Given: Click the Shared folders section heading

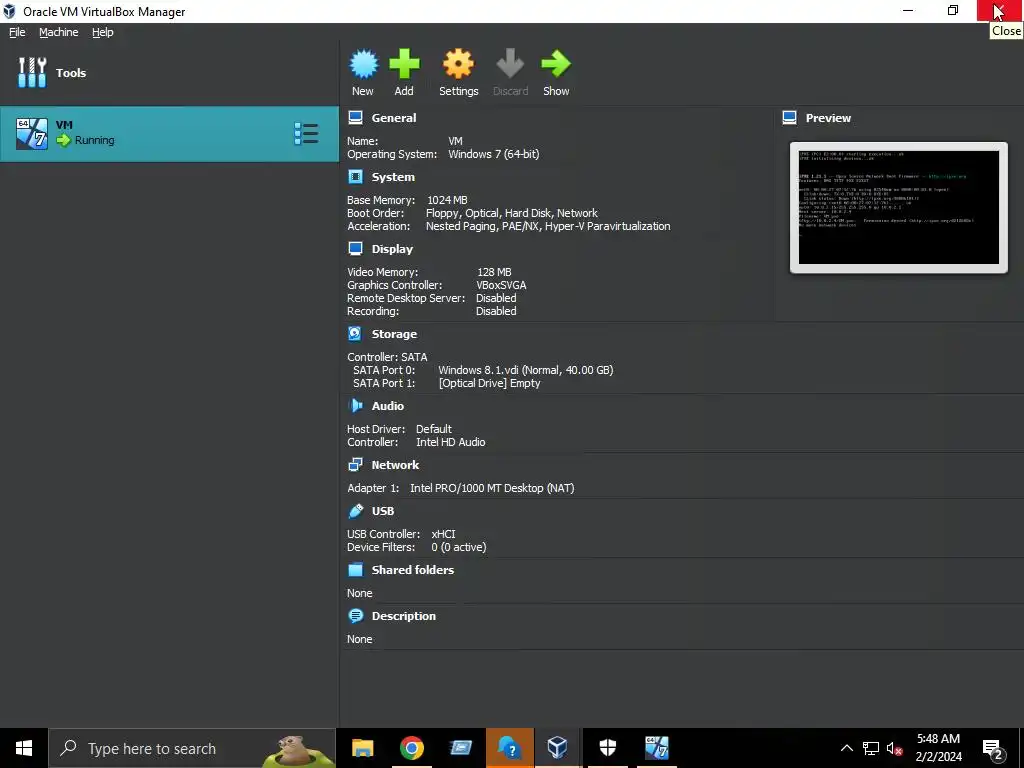Looking at the screenshot, I should [x=413, y=569].
